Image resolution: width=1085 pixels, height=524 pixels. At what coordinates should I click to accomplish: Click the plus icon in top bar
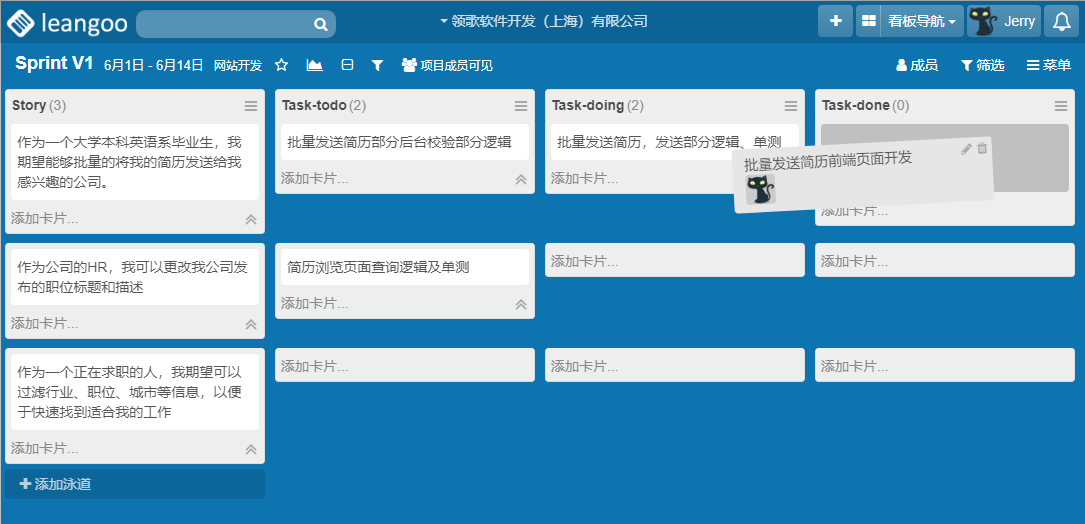(x=835, y=21)
